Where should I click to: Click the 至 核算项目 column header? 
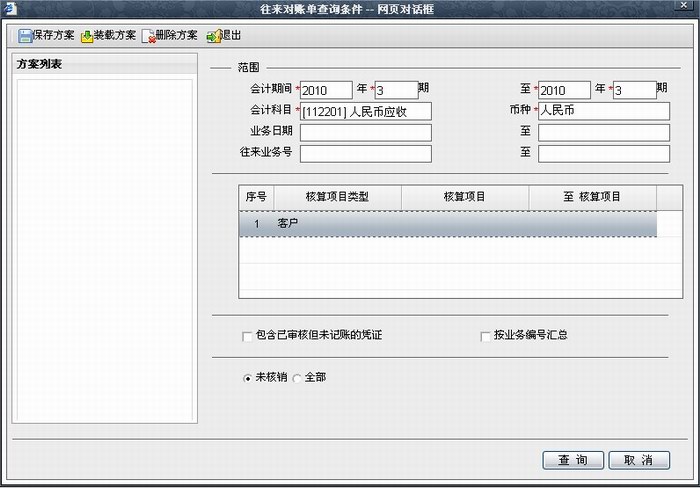[592, 197]
